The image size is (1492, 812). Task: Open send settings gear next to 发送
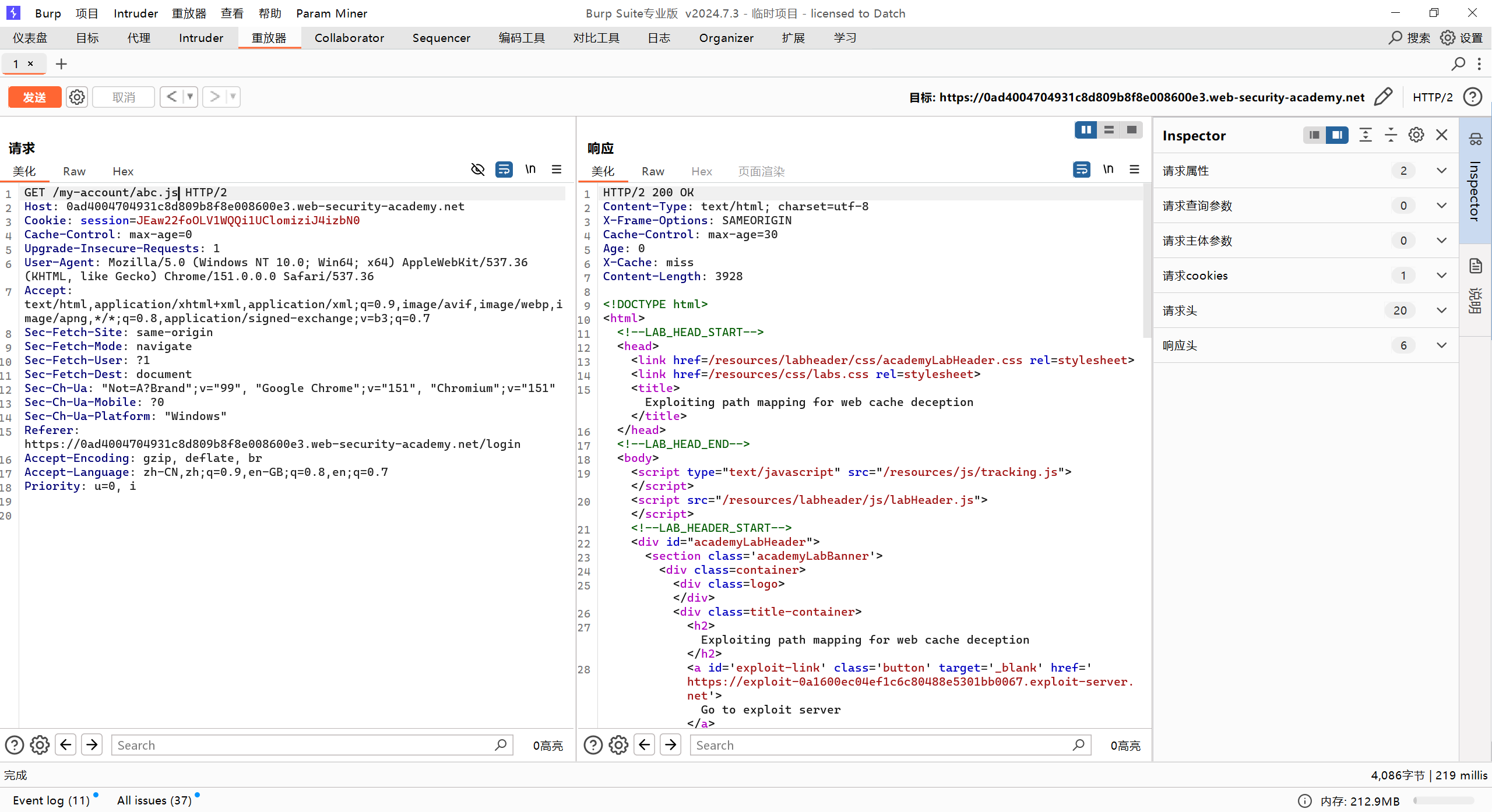(77, 97)
